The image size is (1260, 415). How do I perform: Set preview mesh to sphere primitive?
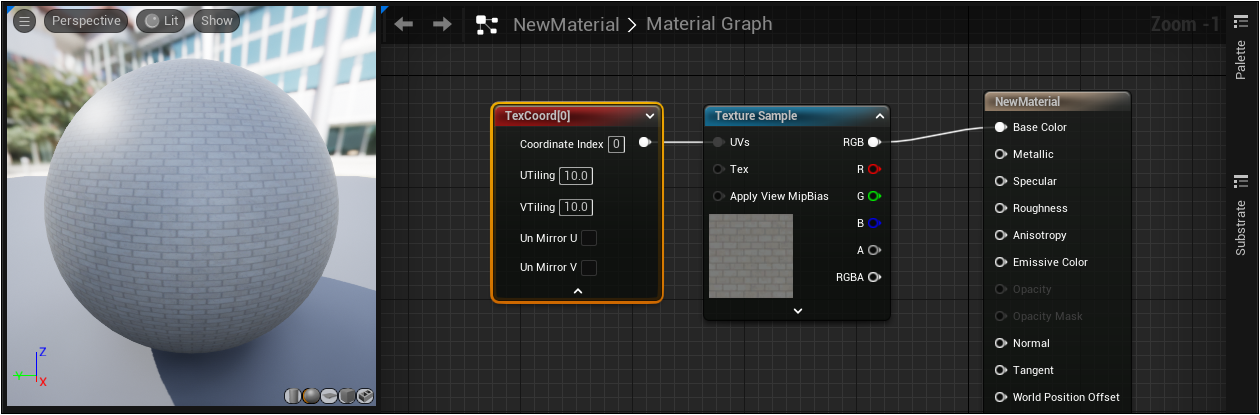coord(310,396)
